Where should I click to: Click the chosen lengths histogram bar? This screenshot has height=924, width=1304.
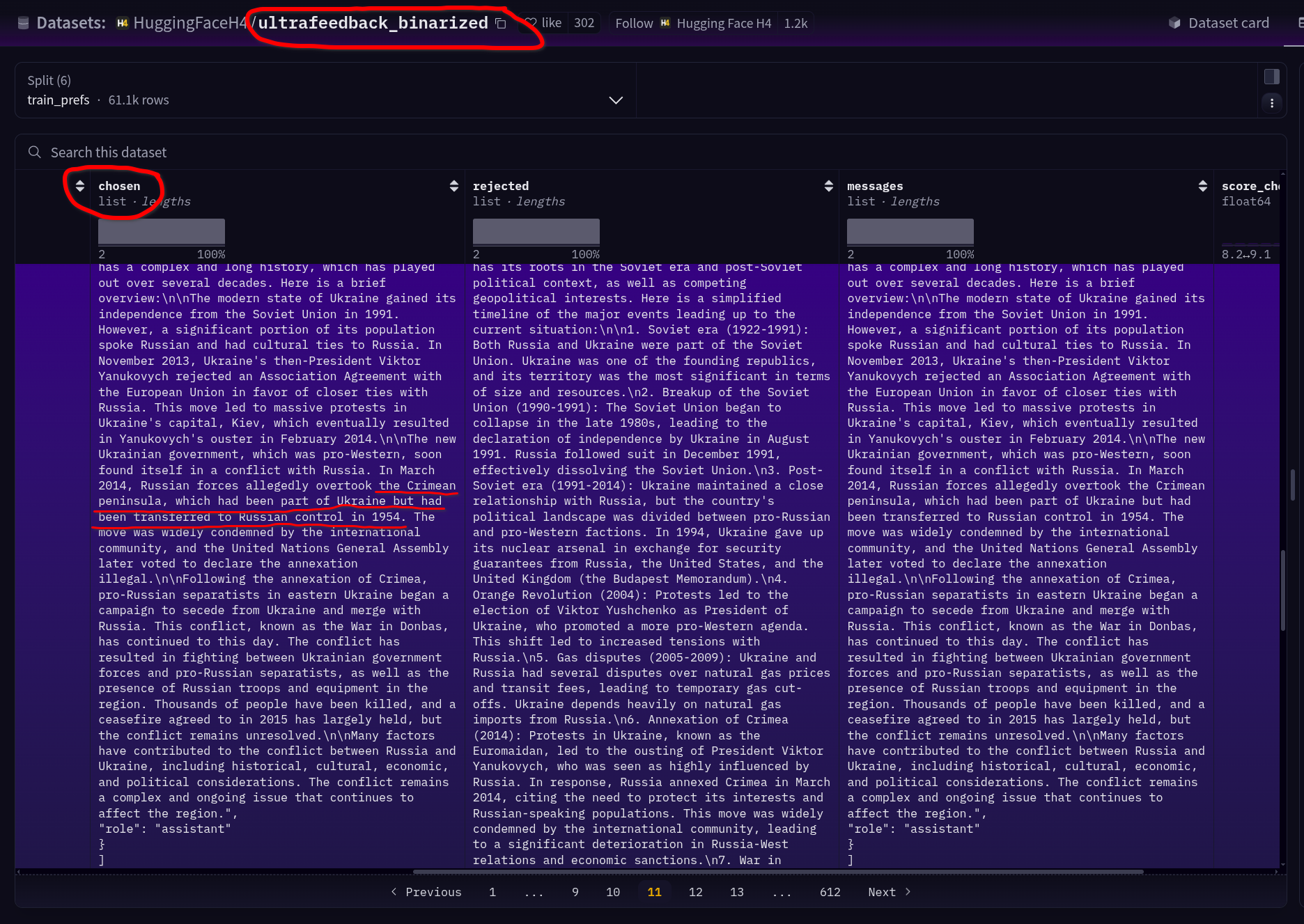pos(162,232)
